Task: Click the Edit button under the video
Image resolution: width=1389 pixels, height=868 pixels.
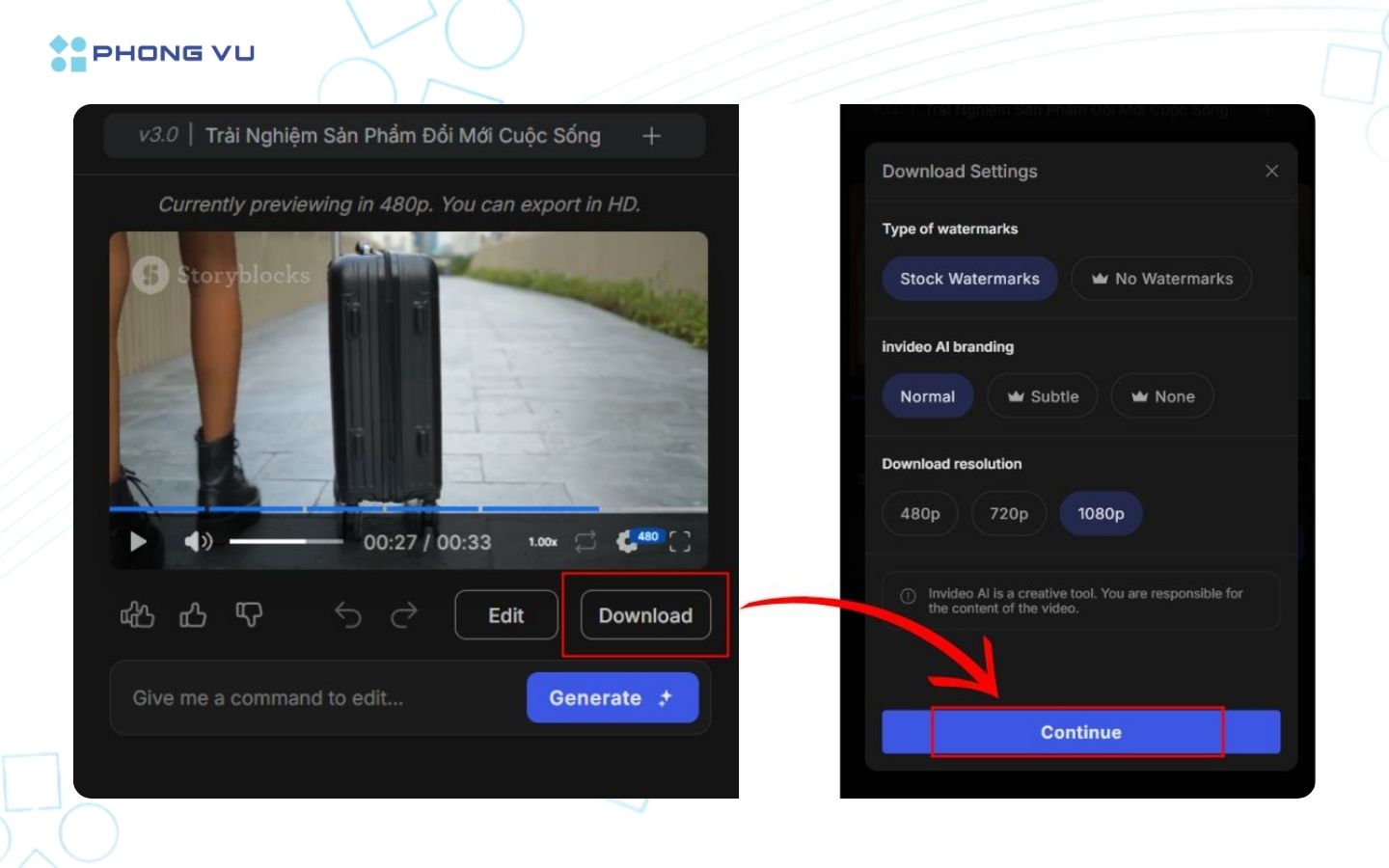Action: tap(505, 615)
